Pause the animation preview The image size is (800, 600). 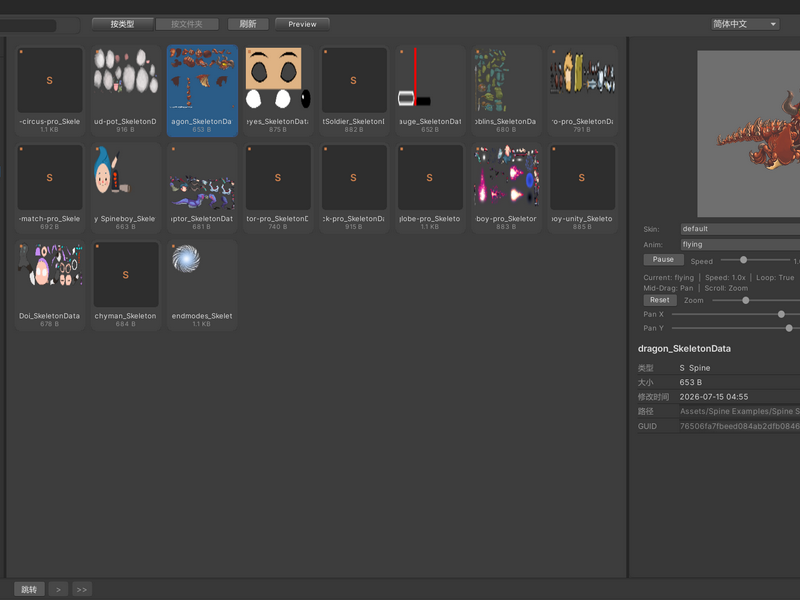click(x=663, y=260)
